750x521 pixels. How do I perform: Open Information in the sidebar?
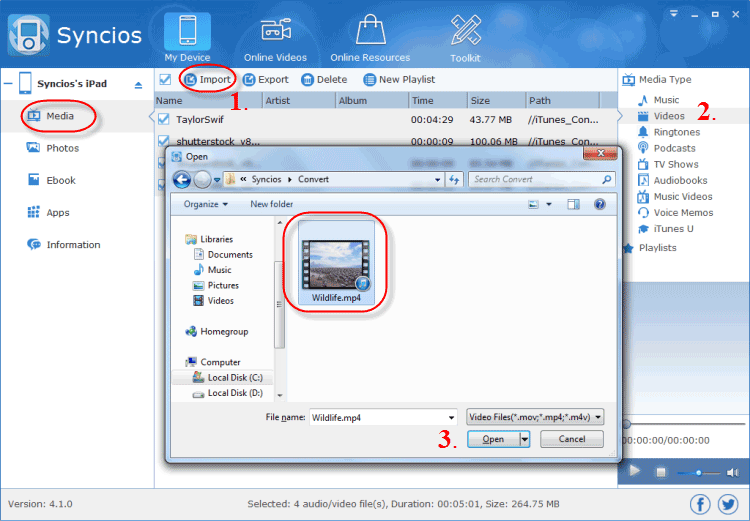click(64, 244)
